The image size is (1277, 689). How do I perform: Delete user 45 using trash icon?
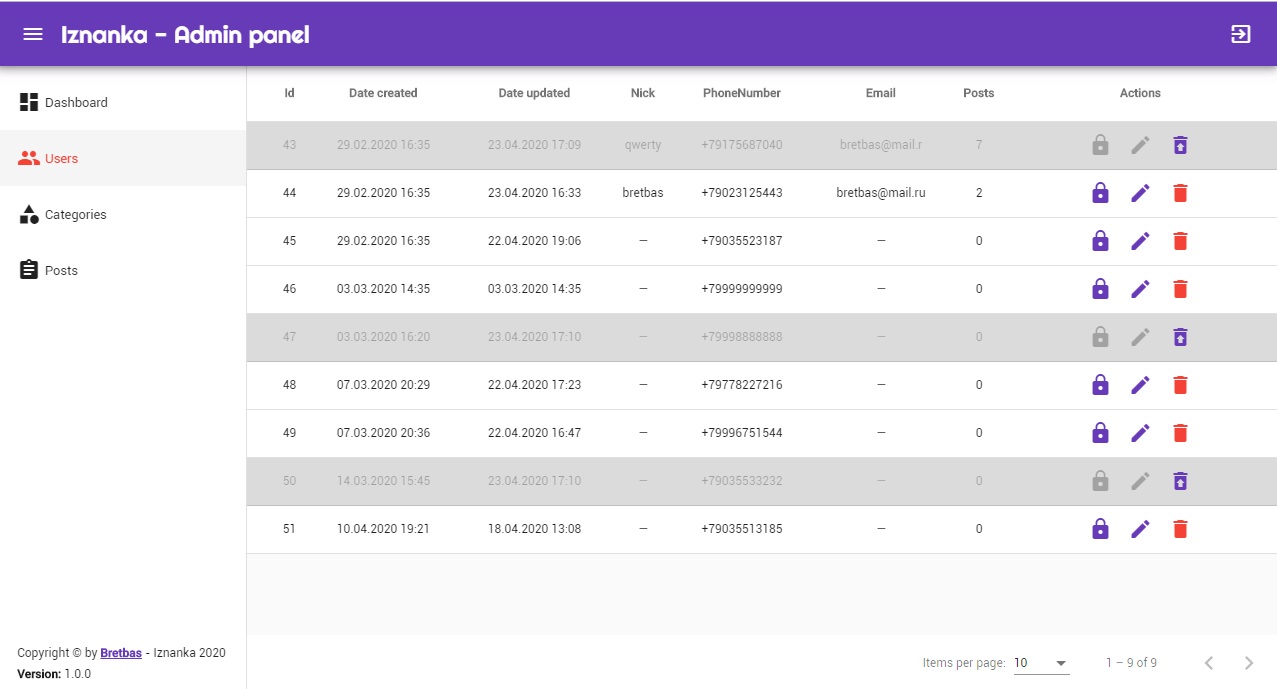point(1180,241)
